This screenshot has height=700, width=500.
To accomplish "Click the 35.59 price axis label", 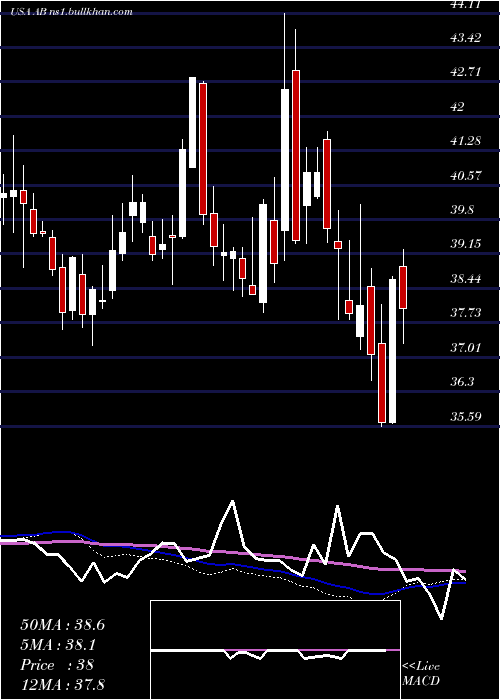I will 466,417.
